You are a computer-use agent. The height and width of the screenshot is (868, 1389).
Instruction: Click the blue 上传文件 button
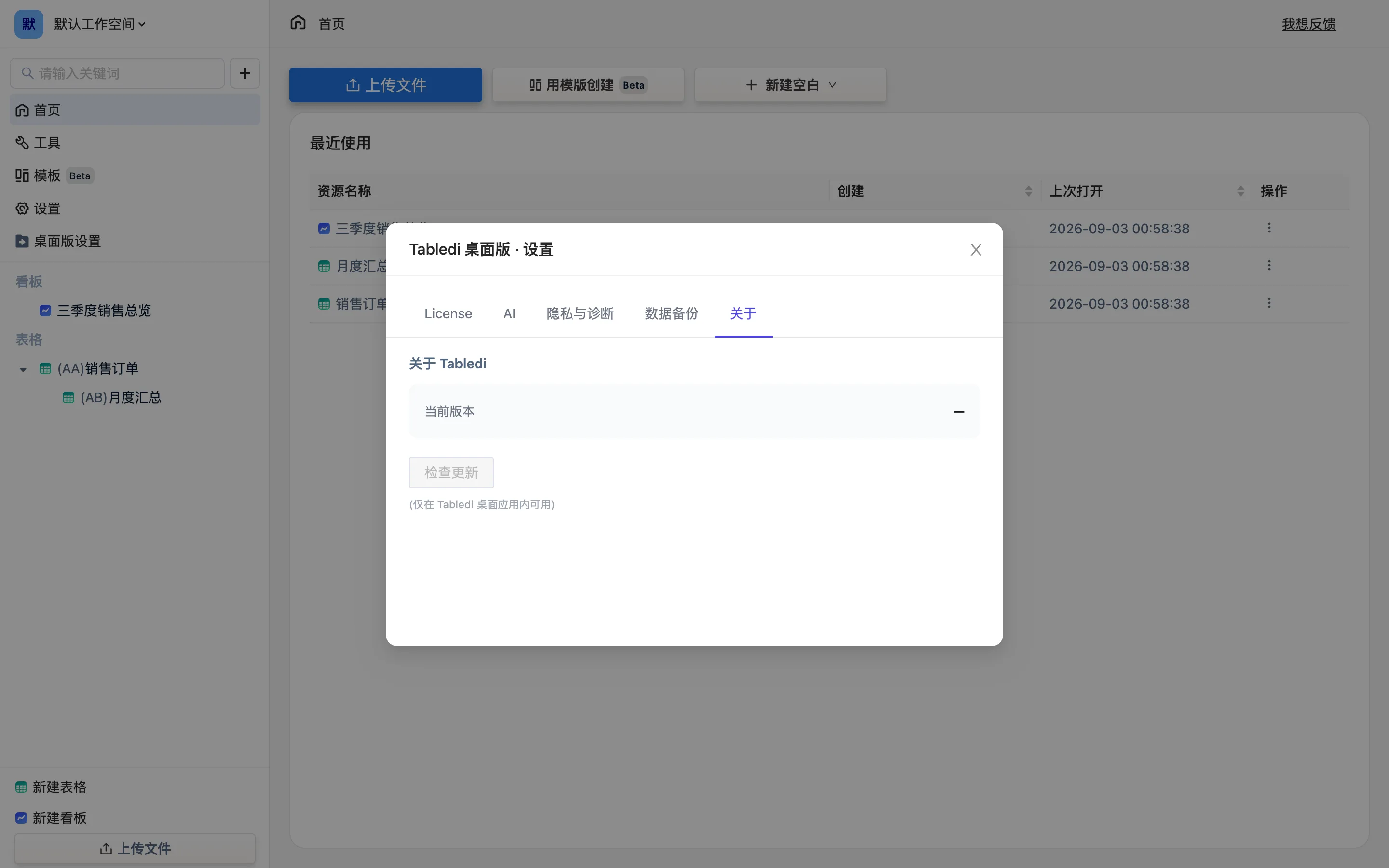(x=386, y=85)
